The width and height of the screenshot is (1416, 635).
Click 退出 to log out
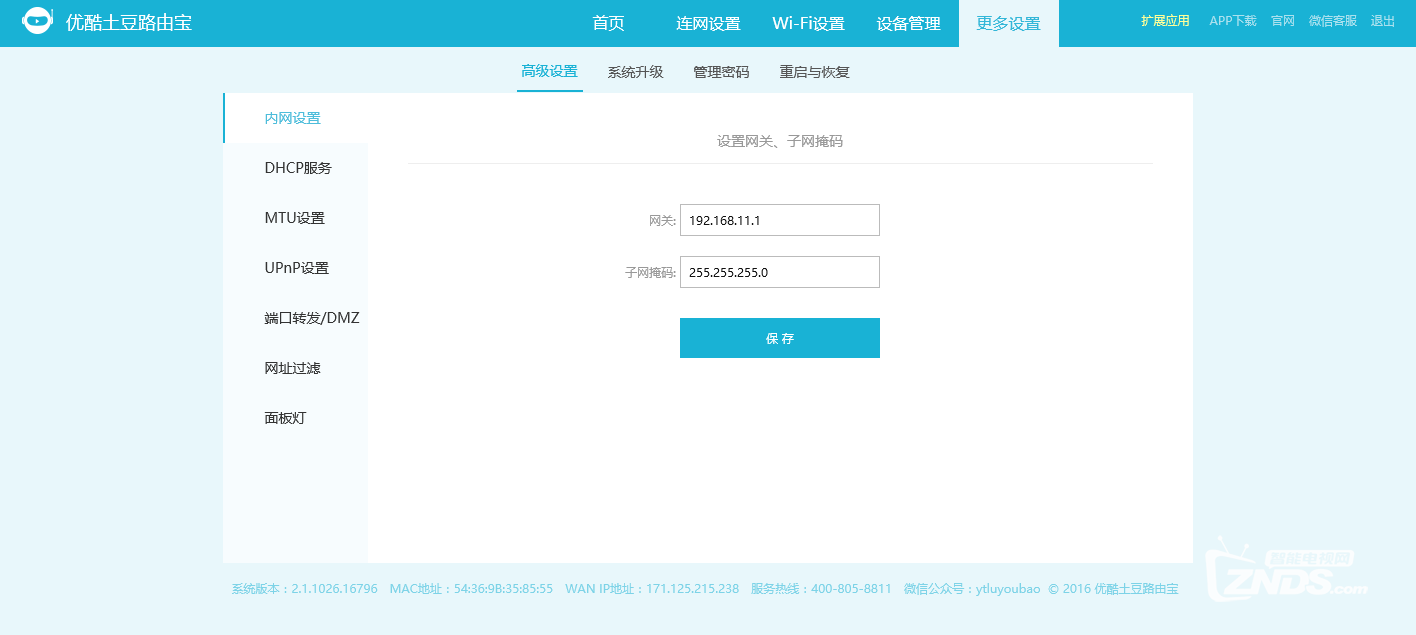1382,20
